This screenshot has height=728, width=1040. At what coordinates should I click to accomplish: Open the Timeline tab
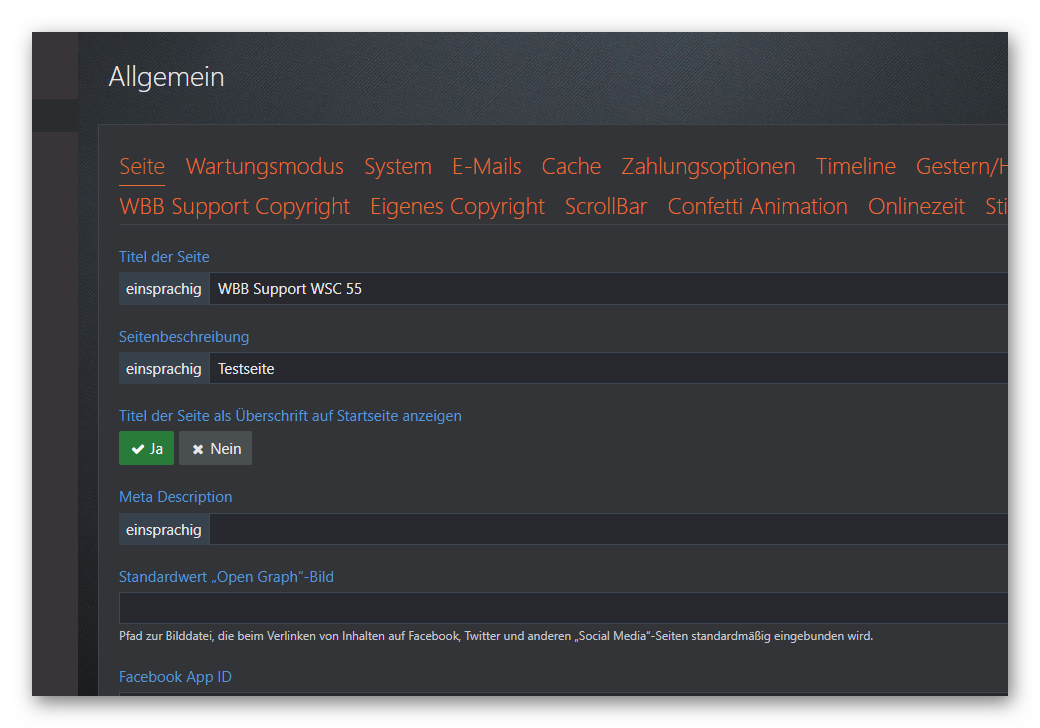point(855,167)
